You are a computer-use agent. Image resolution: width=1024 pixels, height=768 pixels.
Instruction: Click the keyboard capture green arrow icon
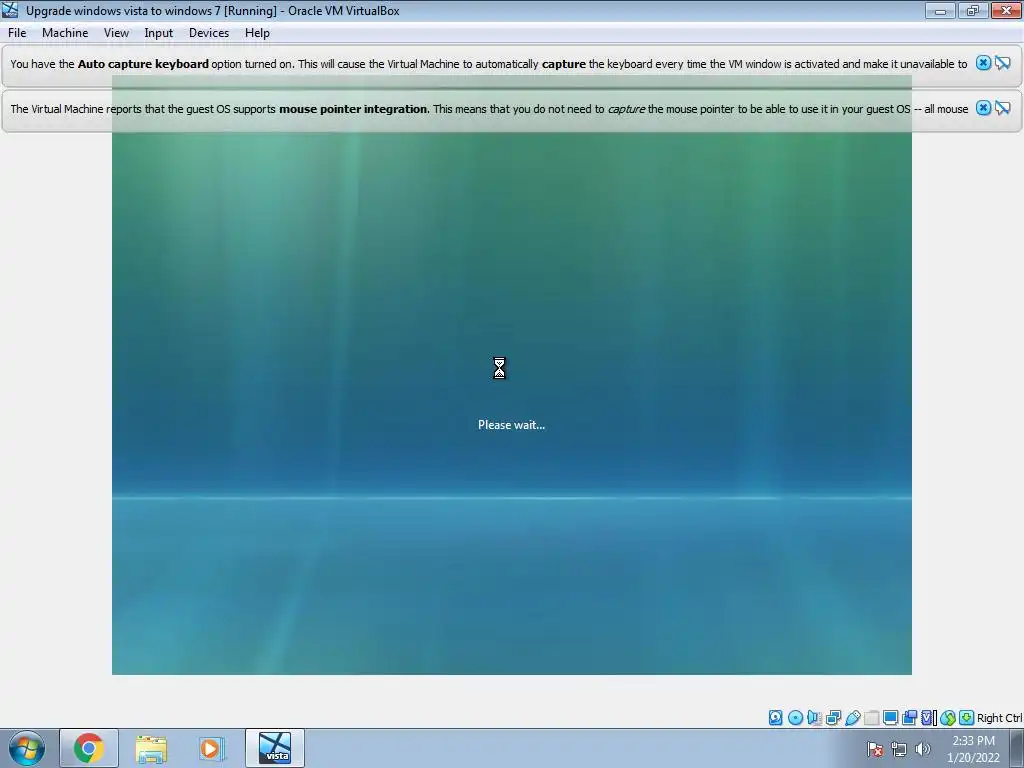click(967, 718)
